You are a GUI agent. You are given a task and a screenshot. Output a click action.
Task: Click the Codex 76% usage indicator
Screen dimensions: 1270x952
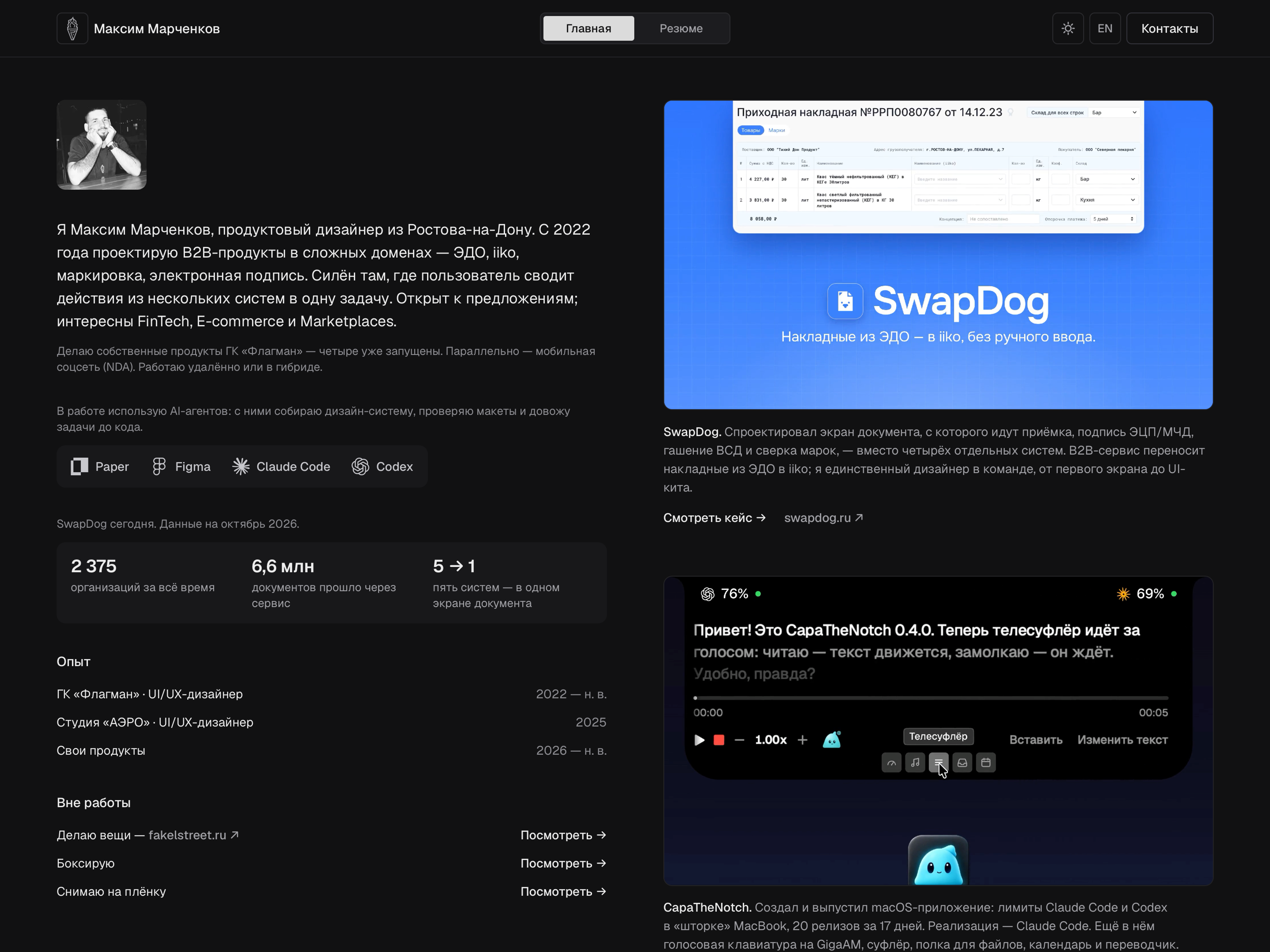click(730, 594)
